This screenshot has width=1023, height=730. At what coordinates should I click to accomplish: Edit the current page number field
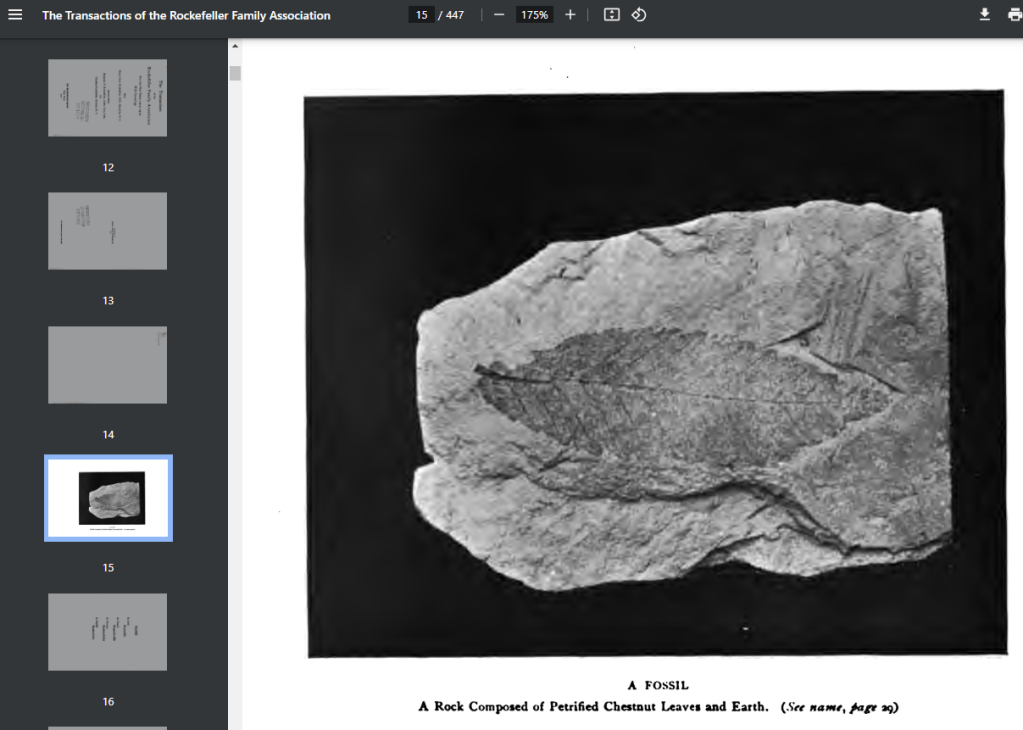coord(421,15)
